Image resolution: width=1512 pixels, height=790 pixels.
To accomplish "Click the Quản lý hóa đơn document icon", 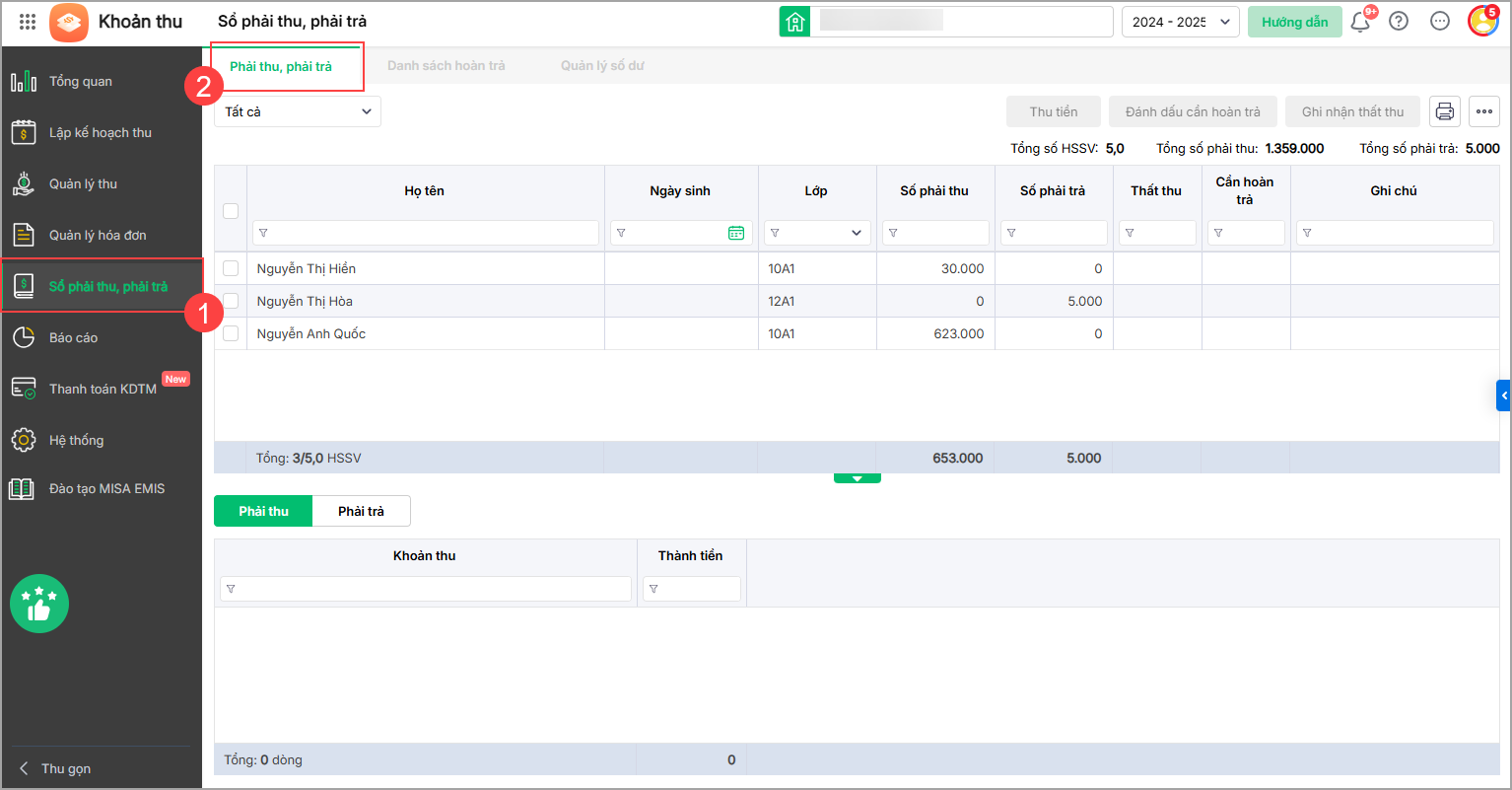I will click(24, 235).
